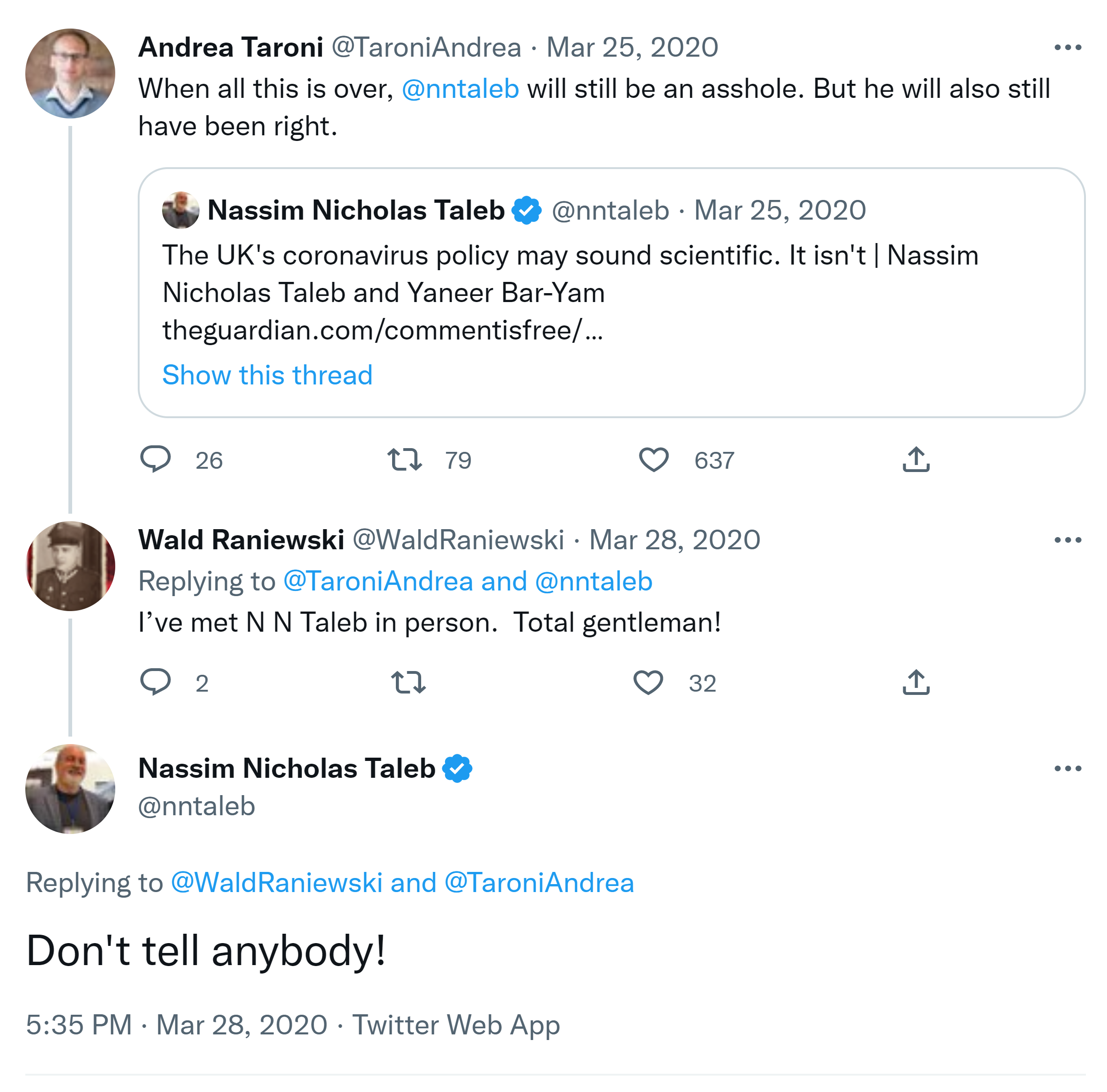Share Wald Raniewski's tweet
The width and height of the screenshot is (1107, 1092).
click(915, 682)
